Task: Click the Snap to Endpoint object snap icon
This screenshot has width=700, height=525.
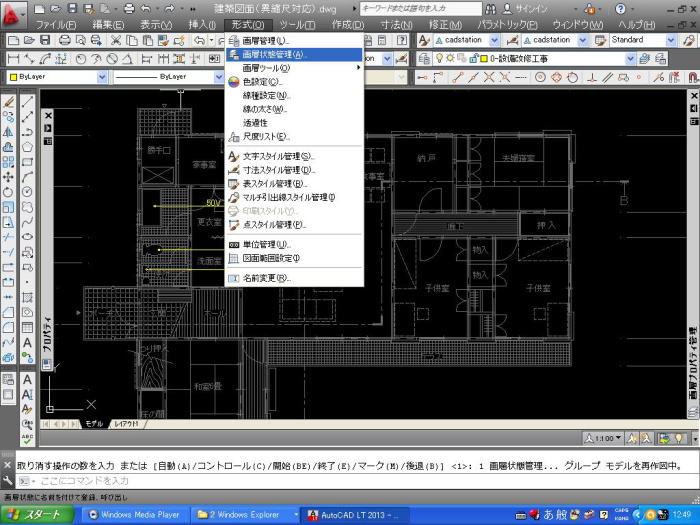Action: click(x=456, y=77)
